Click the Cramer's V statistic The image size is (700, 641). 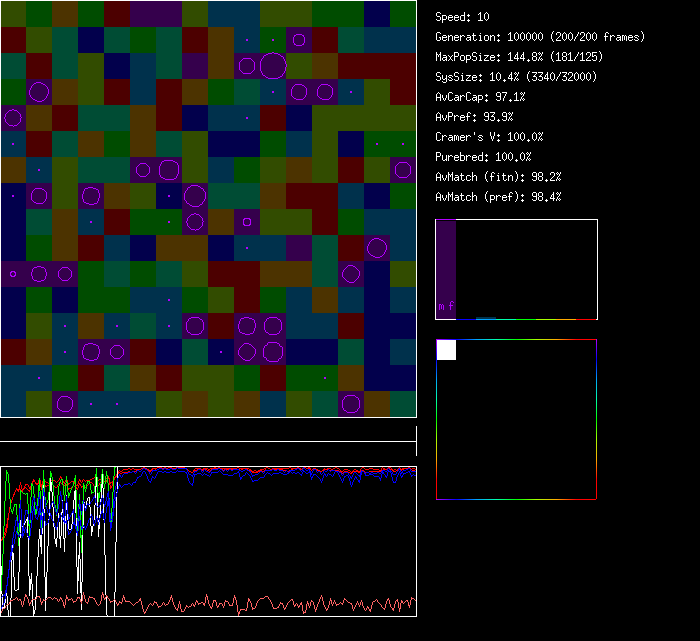click(489, 137)
